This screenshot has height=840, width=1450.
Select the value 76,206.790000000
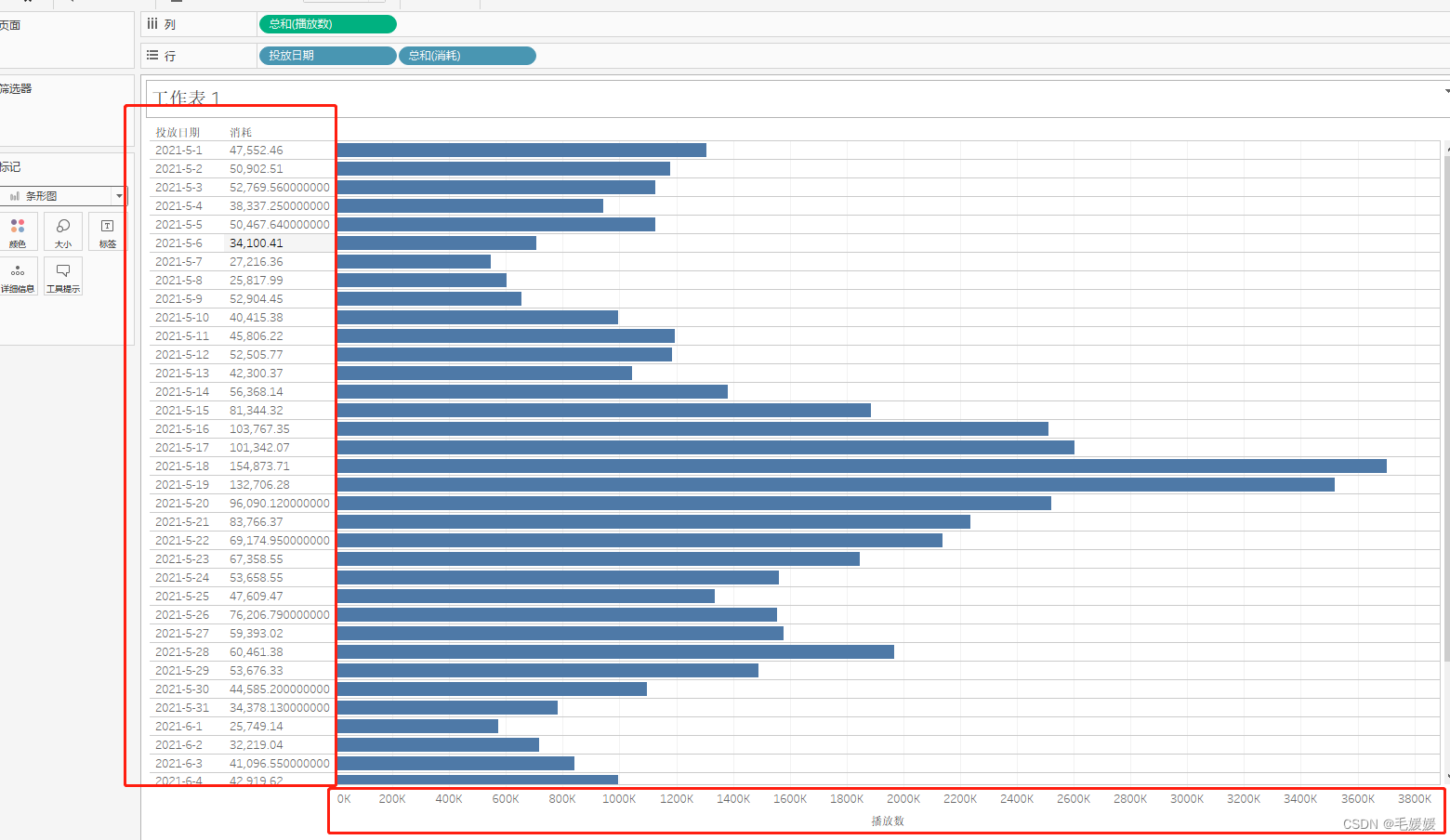point(280,614)
